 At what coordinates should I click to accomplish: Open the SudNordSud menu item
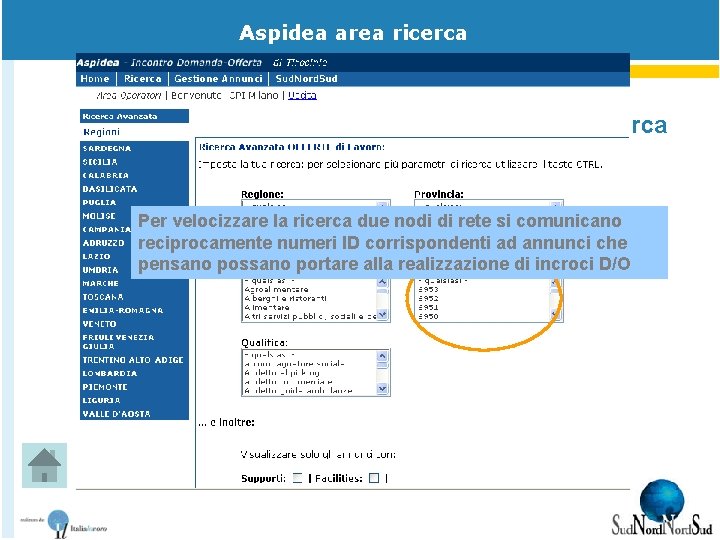(306, 79)
